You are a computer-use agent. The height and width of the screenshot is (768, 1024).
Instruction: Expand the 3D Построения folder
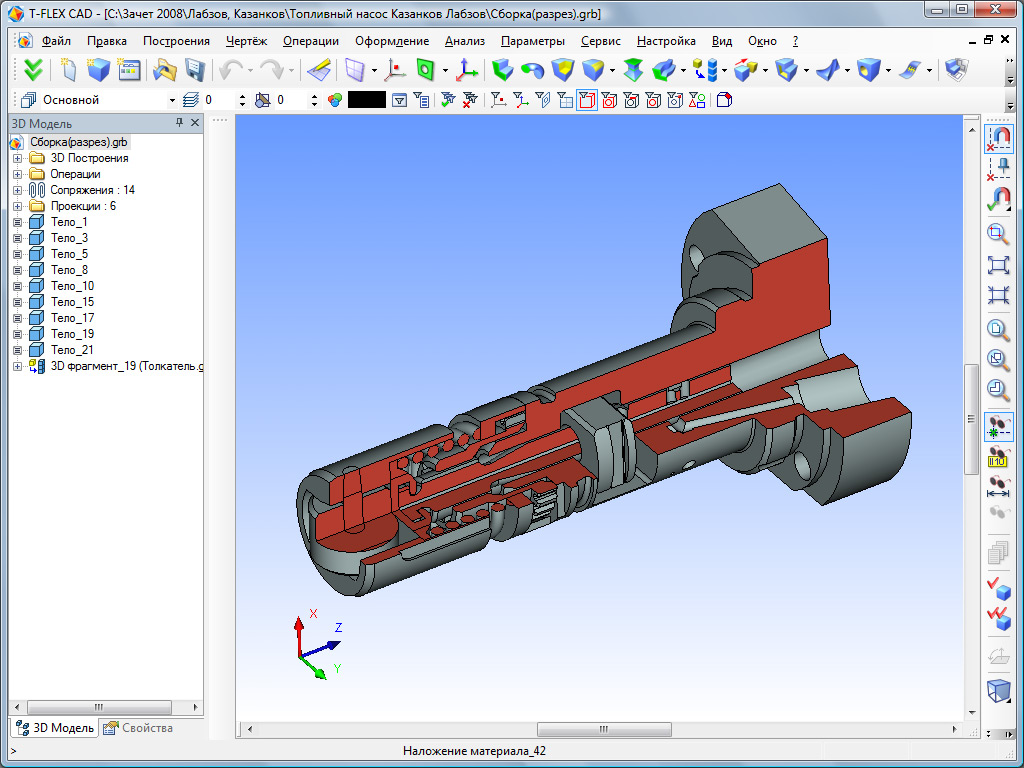18,158
